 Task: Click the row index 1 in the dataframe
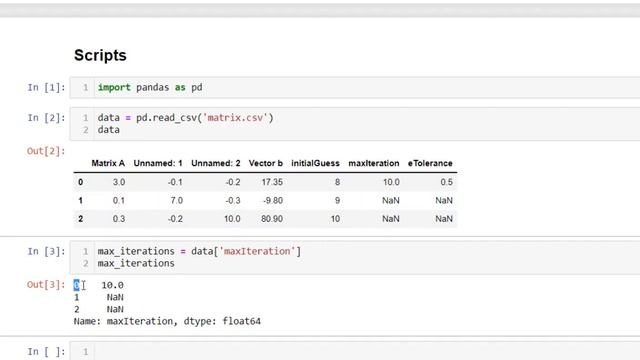coord(80,200)
